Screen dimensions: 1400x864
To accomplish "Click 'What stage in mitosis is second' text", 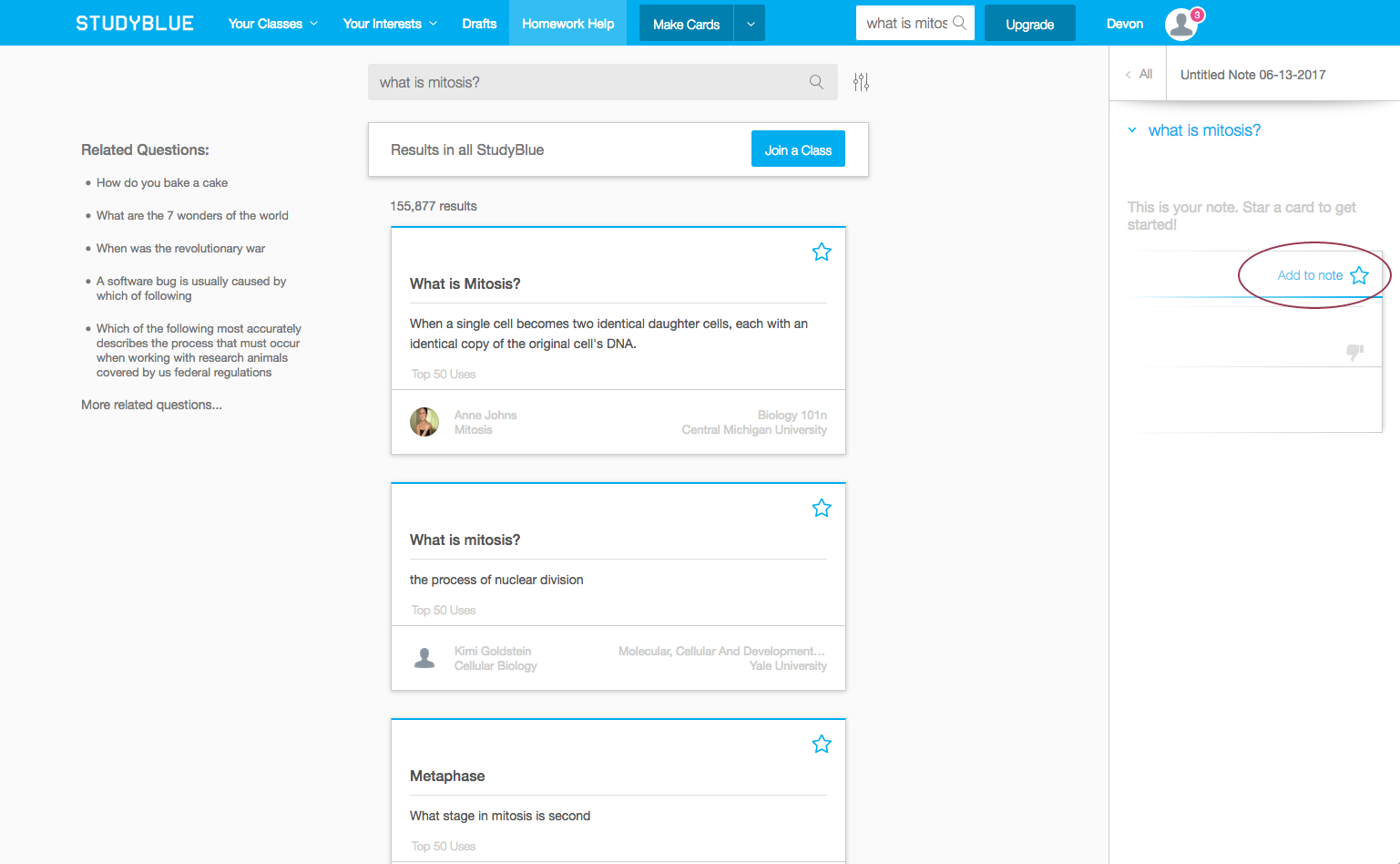I will pyautogui.click(x=500, y=816).
